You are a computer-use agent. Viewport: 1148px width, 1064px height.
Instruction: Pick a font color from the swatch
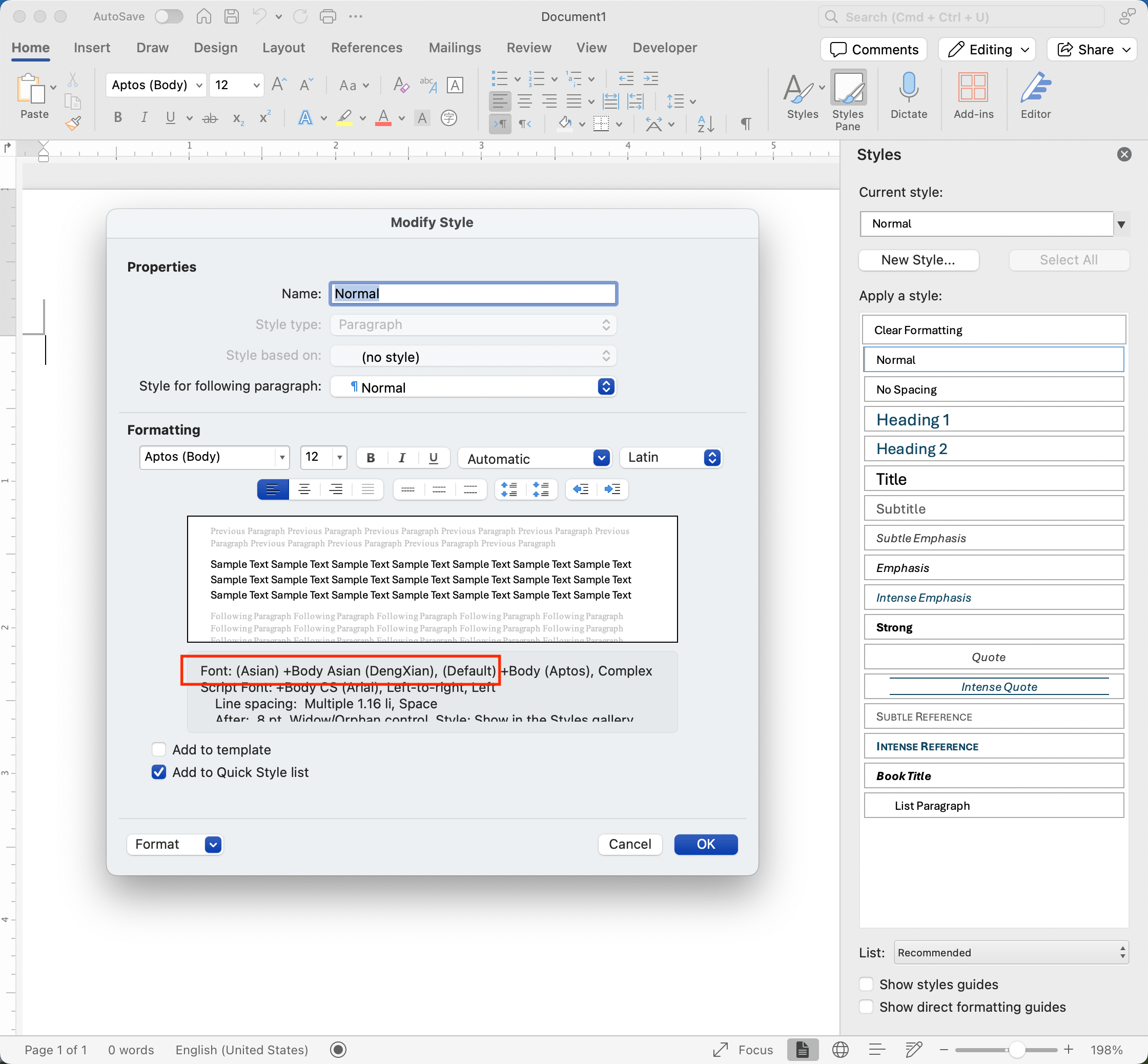pos(384,118)
